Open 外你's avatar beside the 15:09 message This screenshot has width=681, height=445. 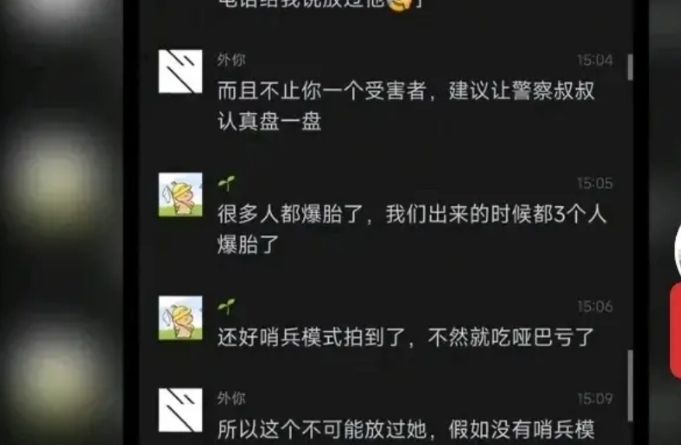coord(180,410)
